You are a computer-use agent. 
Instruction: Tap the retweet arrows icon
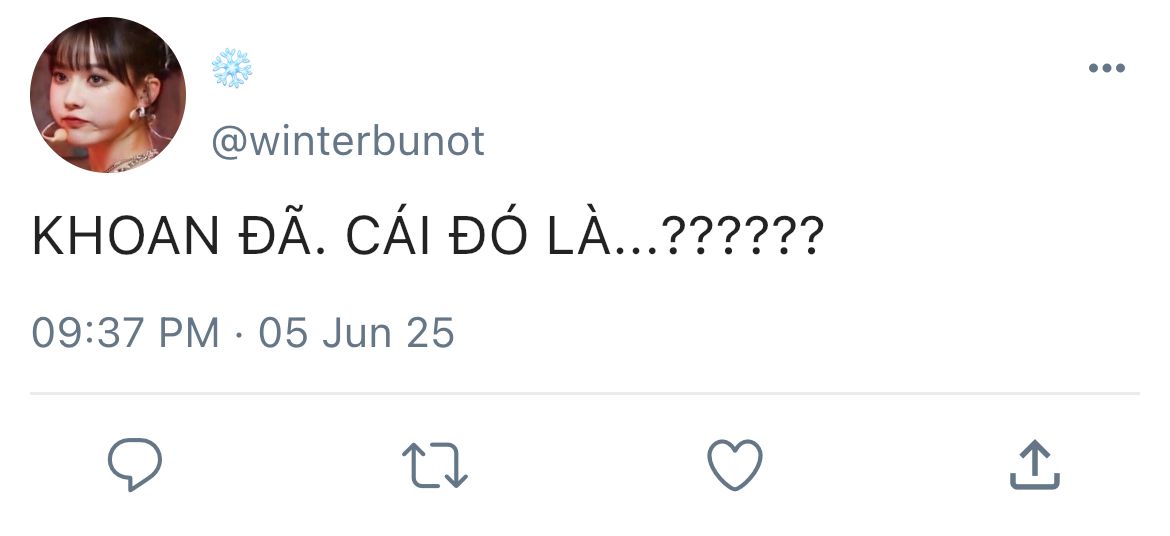(x=434, y=465)
